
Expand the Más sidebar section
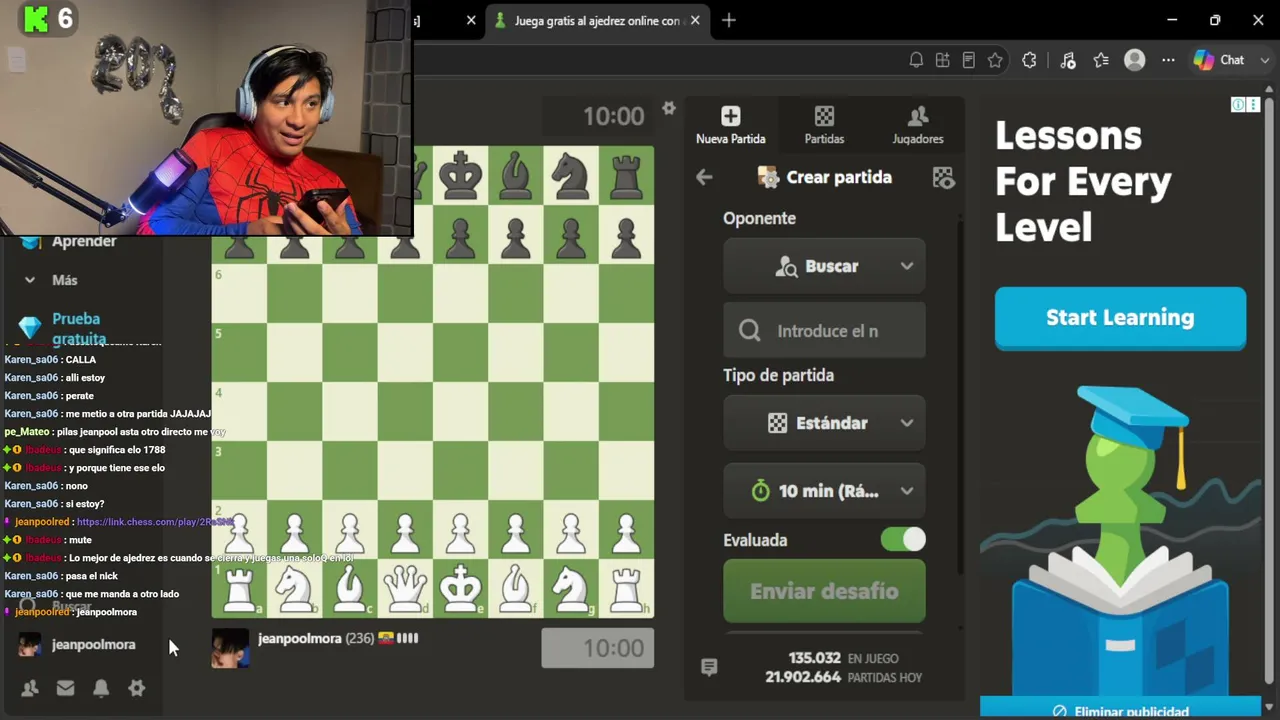[x=64, y=280]
